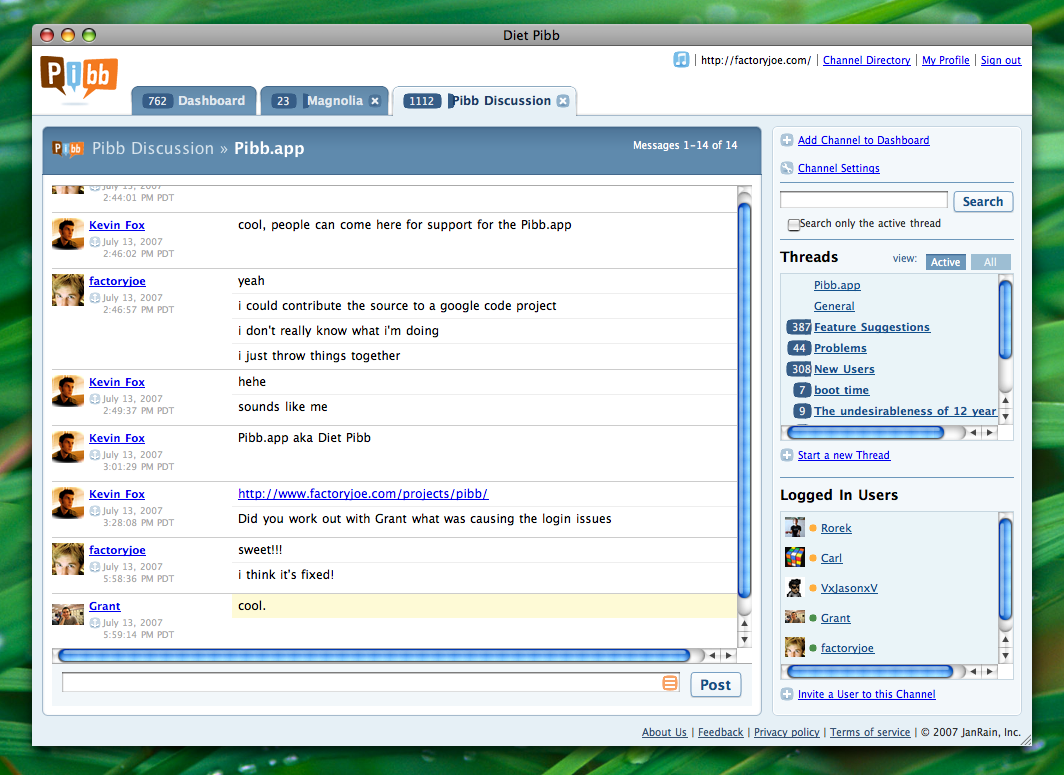Click the timestamp icon on Grant's cool message
Viewport: 1064px width, 775px height.
click(95, 623)
